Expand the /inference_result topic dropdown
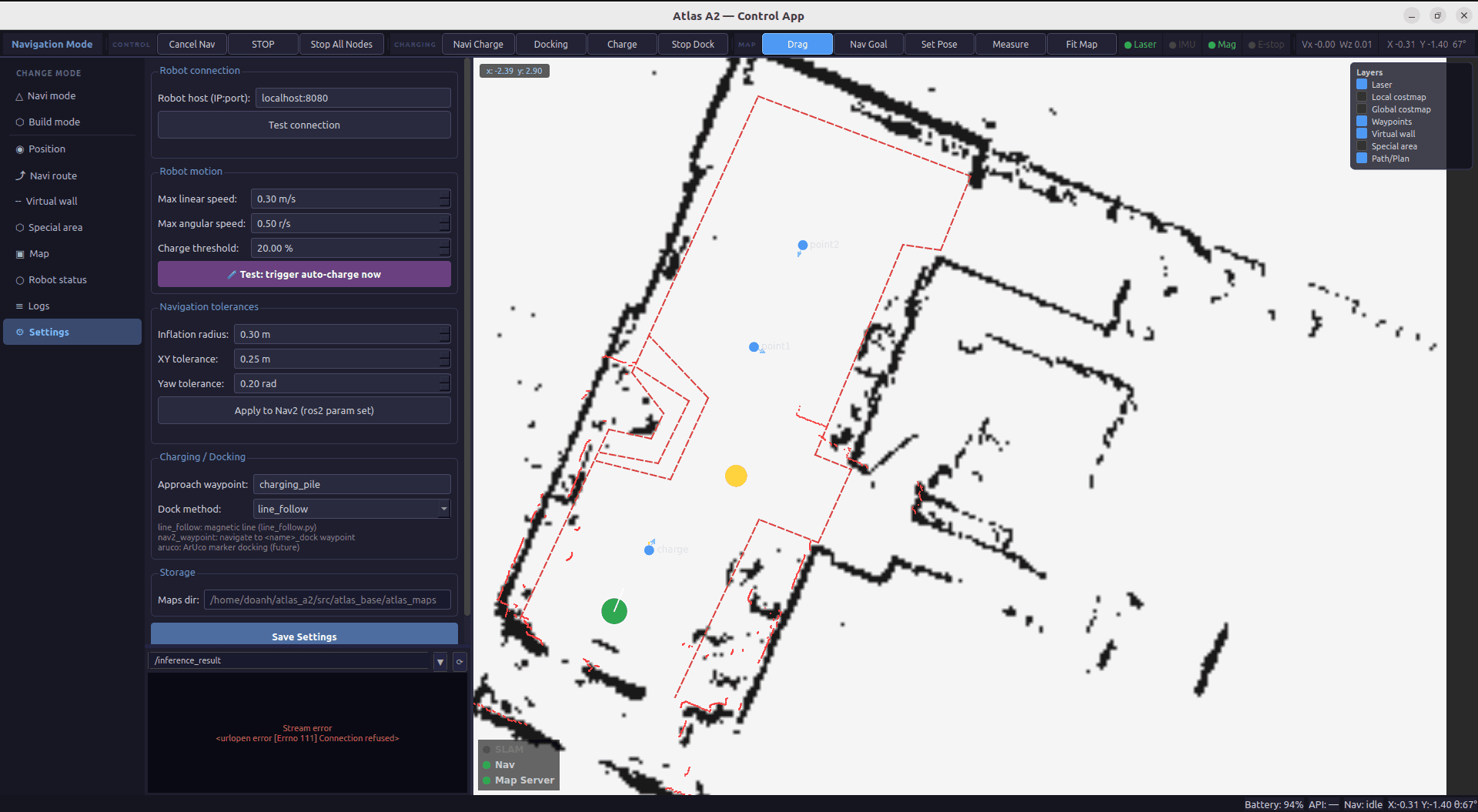The image size is (1478, 812). point(440,661)
